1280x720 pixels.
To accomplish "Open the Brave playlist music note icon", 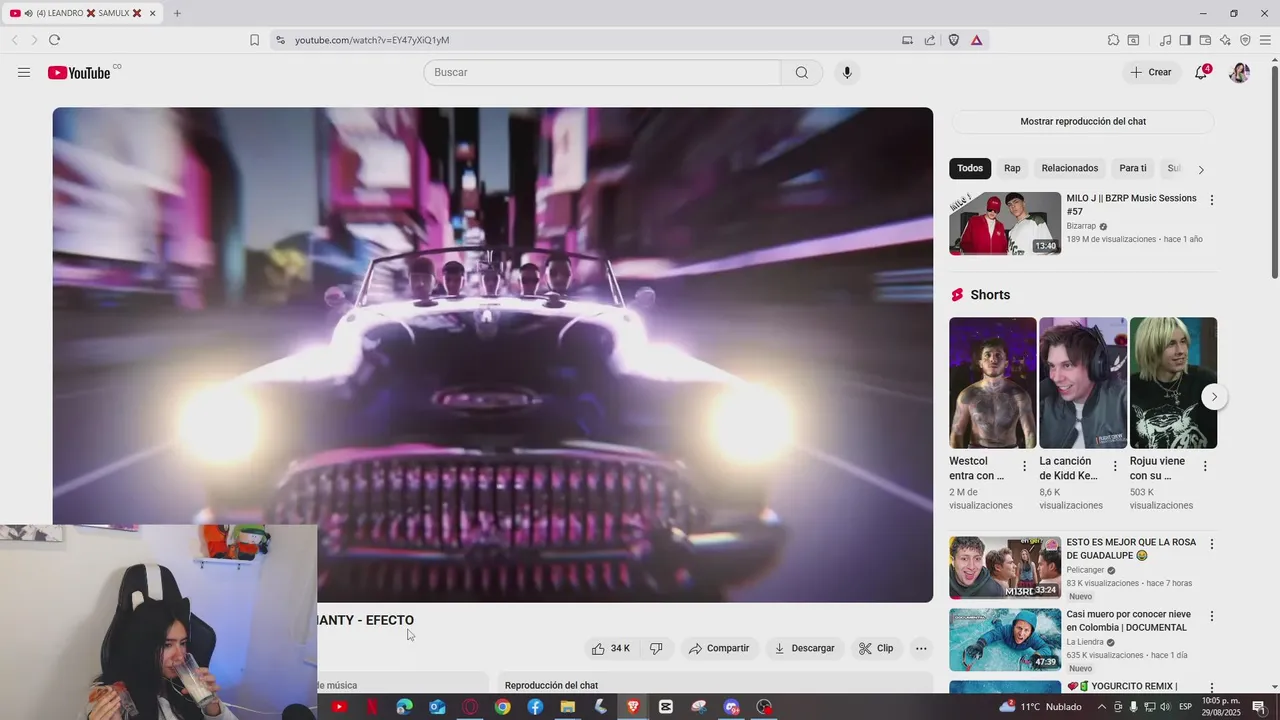I will (x=1165, y=40).
